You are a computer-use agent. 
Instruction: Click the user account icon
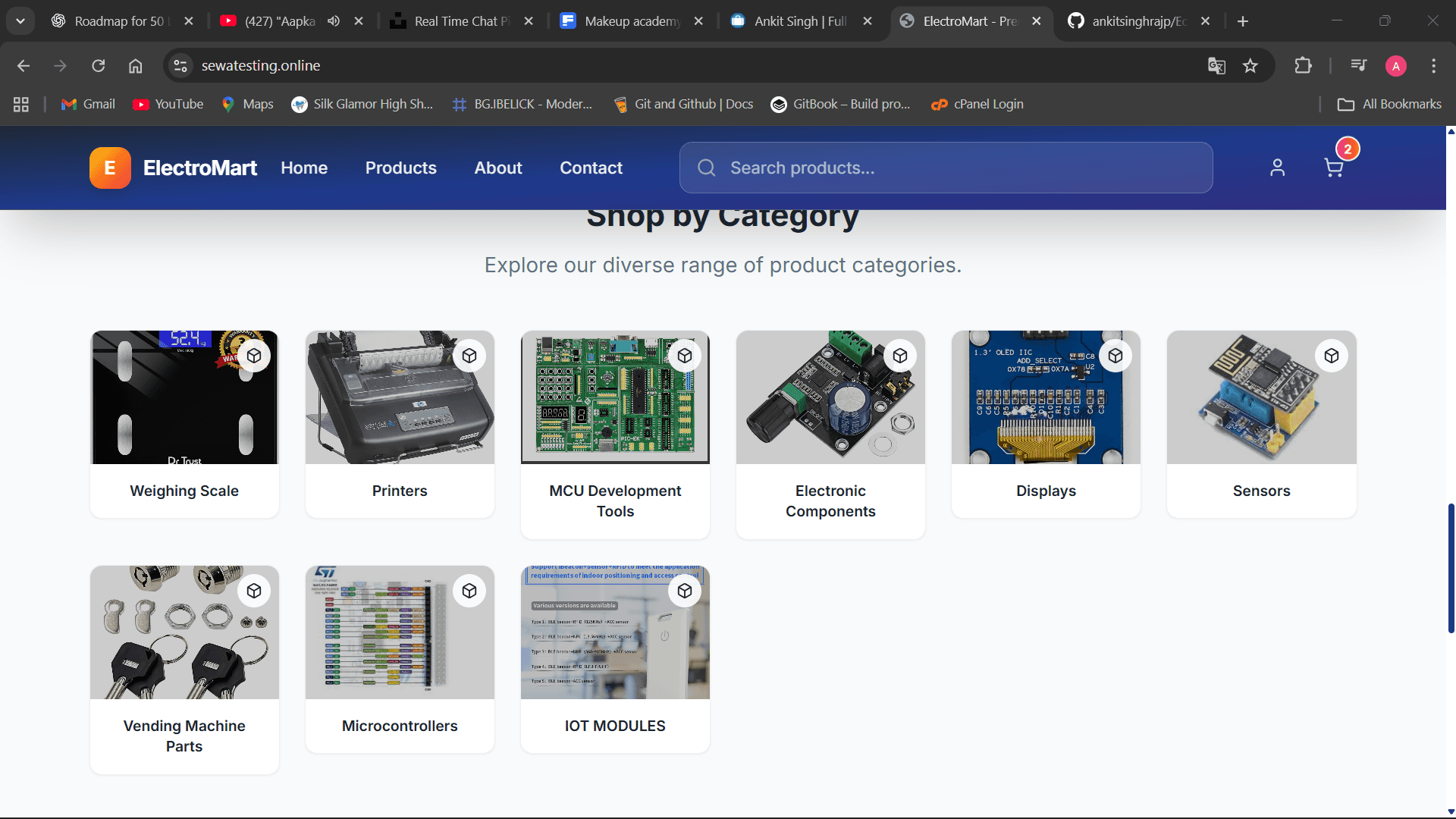pos(1277,168)
